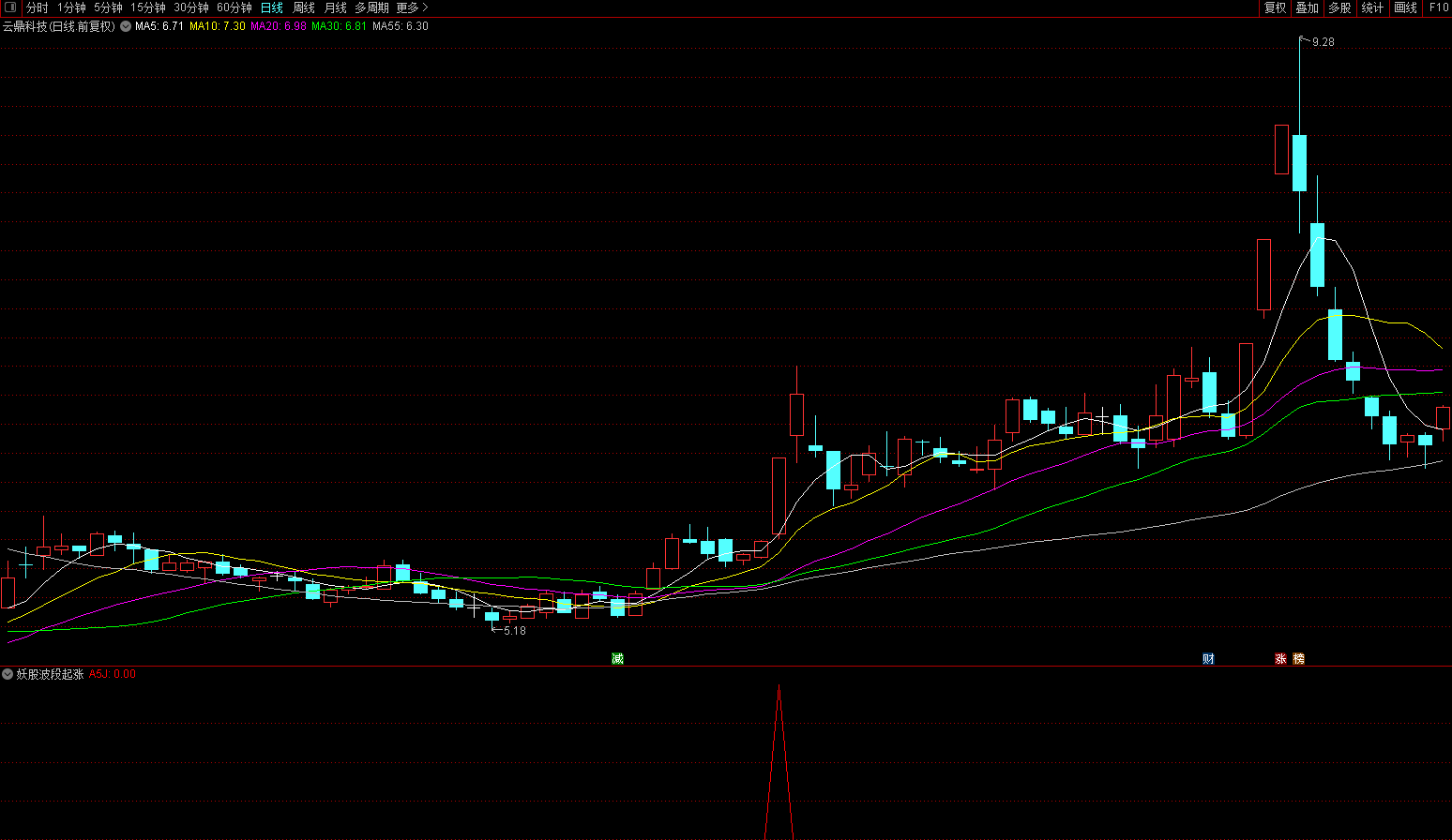The image size is (1452, 840).
Task: Select the 5分钟 period tab
Action: pyautogui.click(x=108, y=7)
